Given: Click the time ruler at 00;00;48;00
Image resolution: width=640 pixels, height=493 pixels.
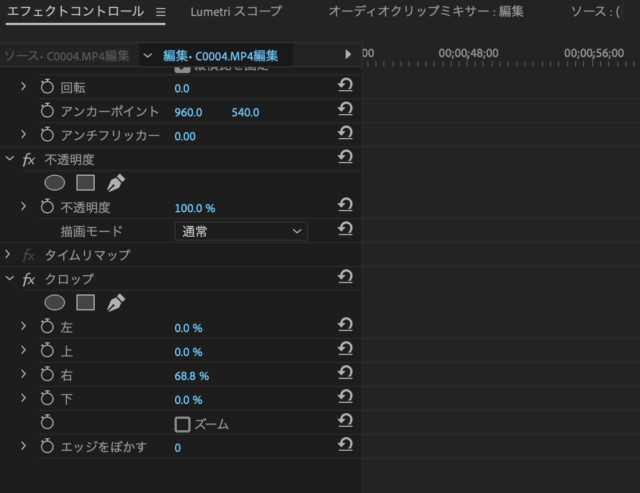Looking at the screenshot, I should (x=468, y=53).
